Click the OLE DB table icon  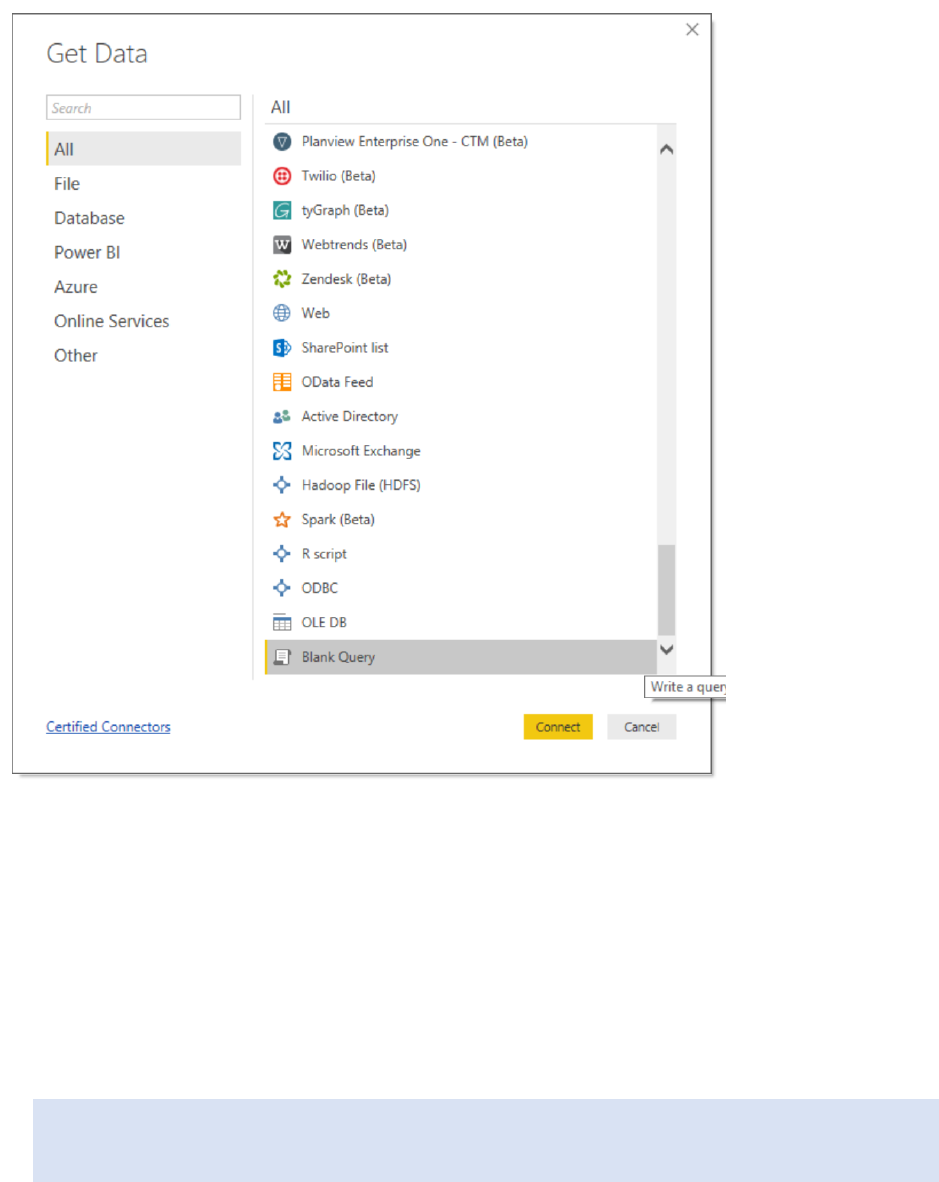(x=282, y=623)
